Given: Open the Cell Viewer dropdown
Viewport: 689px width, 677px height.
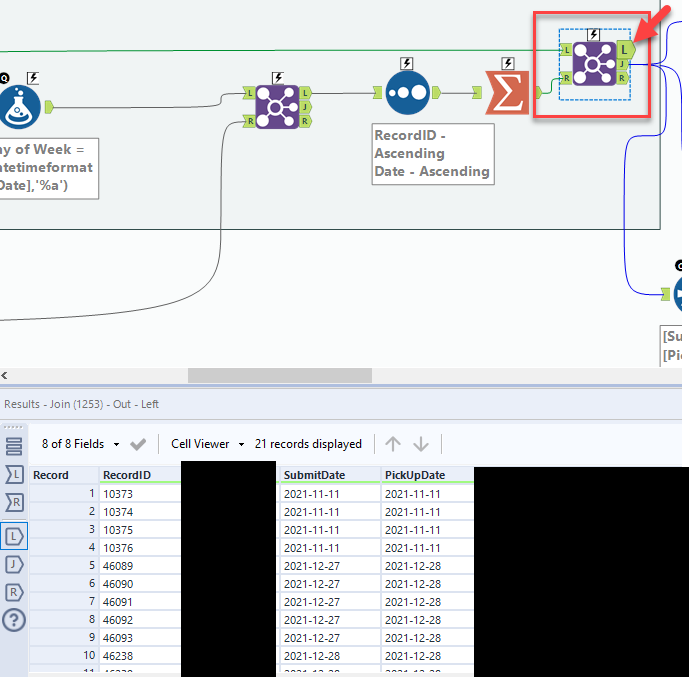Looking at the screenshot, I should click(207, 444).
